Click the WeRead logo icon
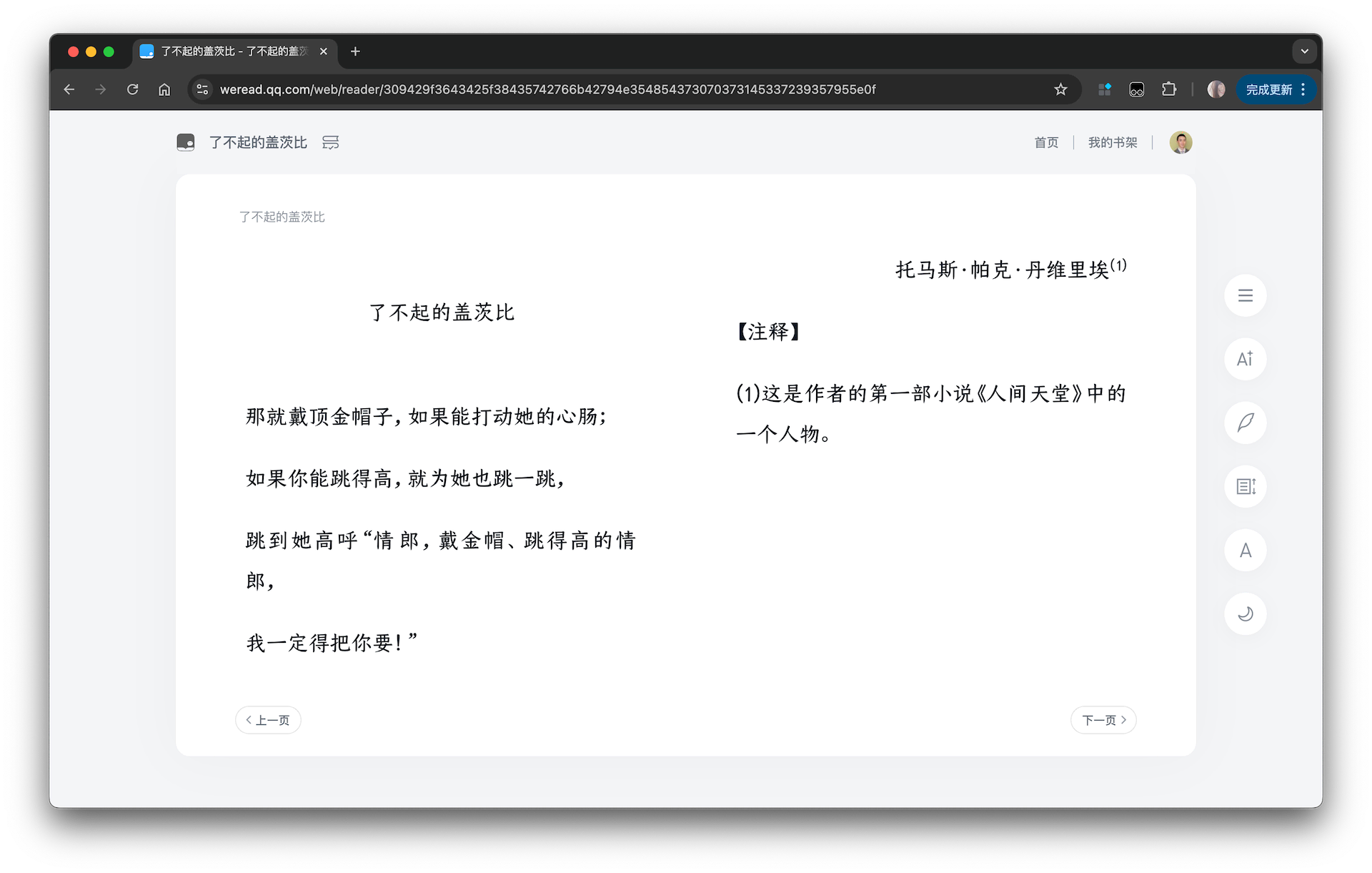 (x=186, y=142)
